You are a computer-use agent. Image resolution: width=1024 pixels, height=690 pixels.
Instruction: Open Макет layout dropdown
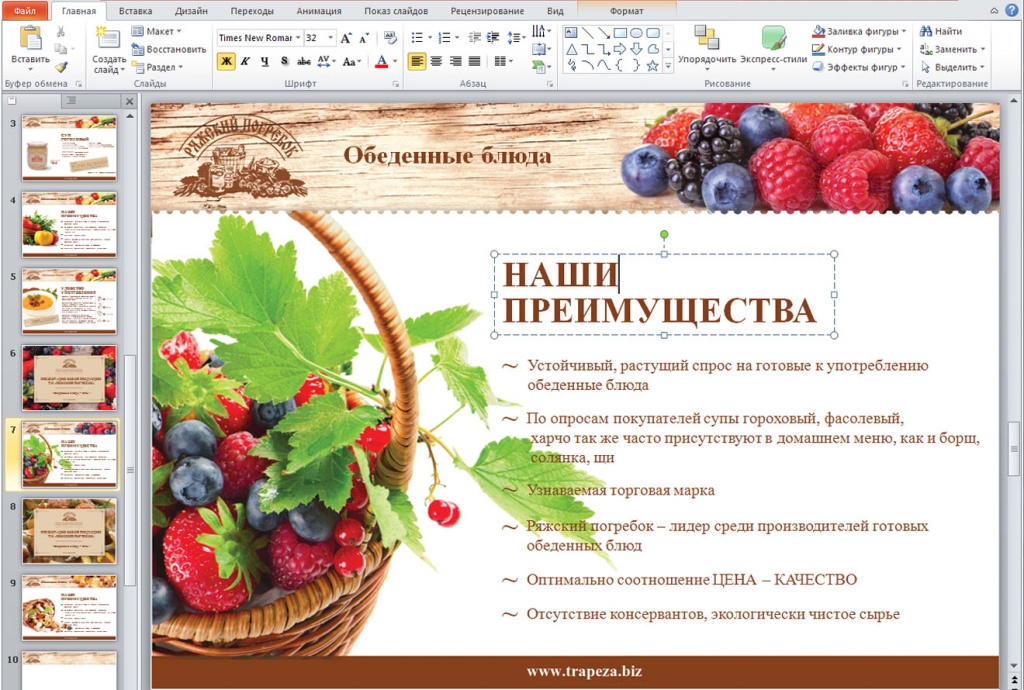point(156,31)
